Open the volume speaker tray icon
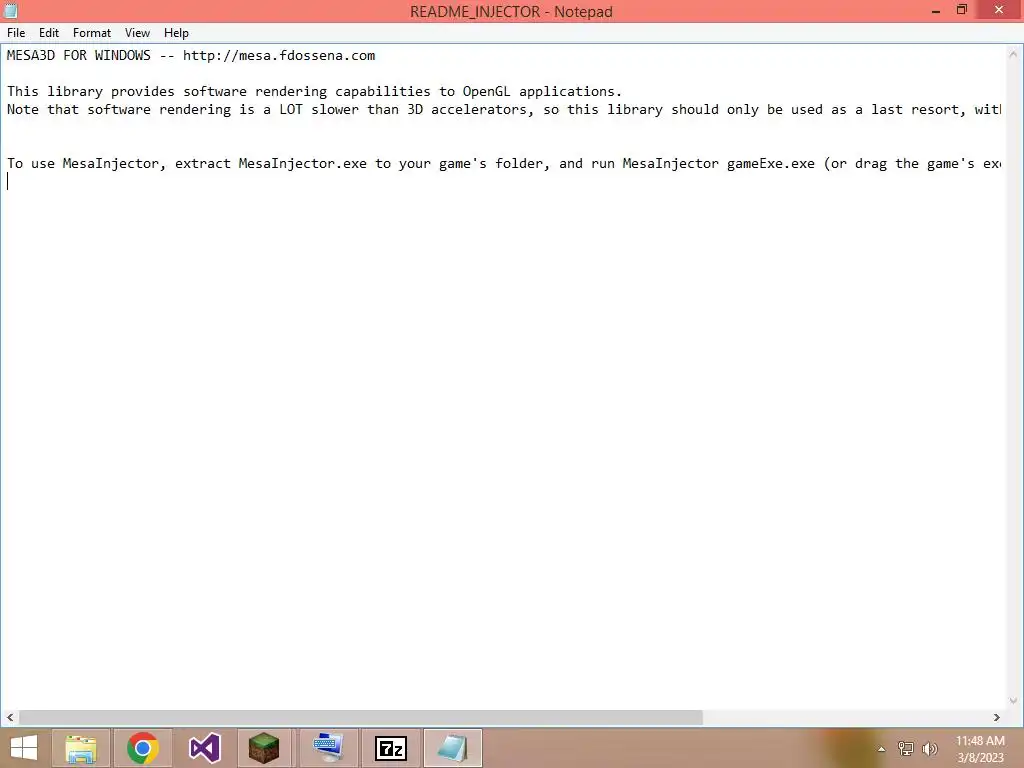The height and width of the screenshot is (768, 1024). tap(929, 749)
